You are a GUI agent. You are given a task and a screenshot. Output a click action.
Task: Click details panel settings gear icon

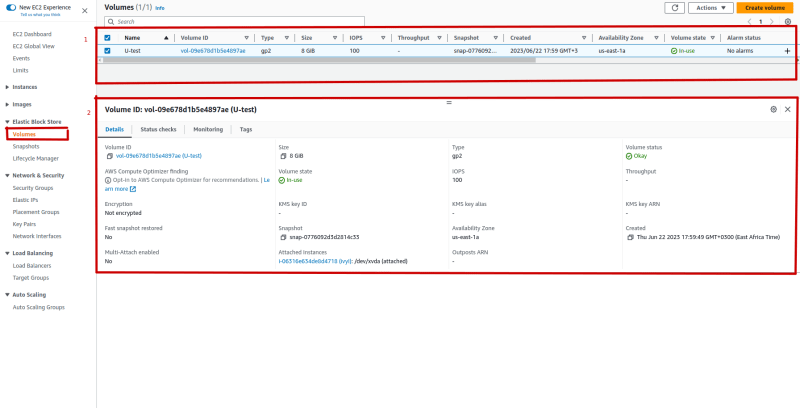coord(773,109)
